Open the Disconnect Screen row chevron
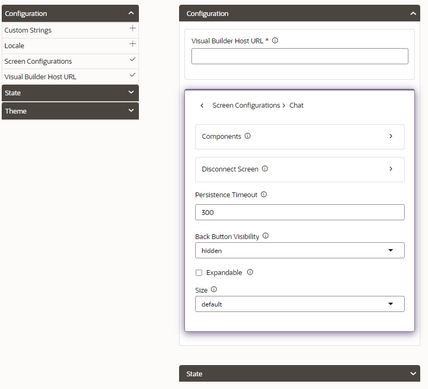 click(391, 169)
